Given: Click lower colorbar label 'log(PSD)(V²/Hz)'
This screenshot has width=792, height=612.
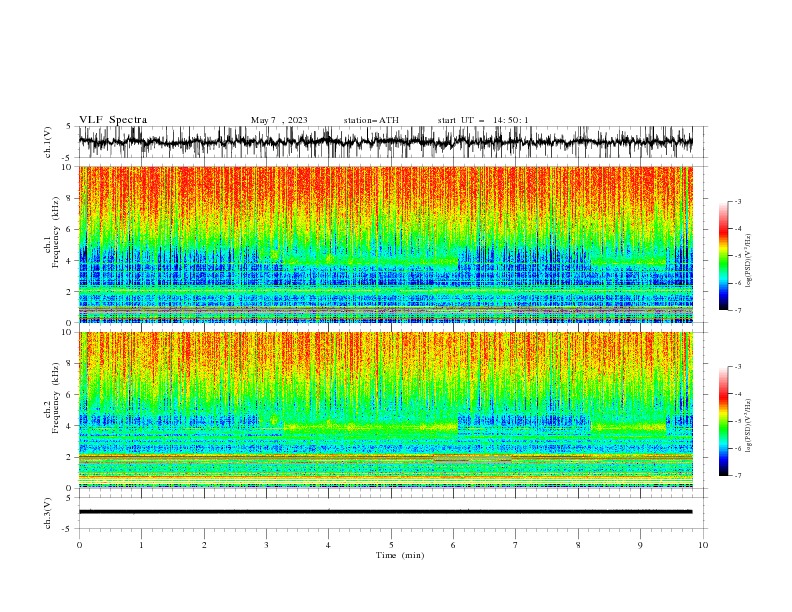Looking at the screenshot, I should click(748, 426).
